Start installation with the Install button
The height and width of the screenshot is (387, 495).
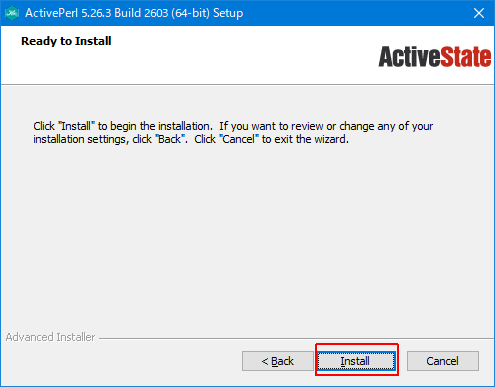click(x=356, y=361)
